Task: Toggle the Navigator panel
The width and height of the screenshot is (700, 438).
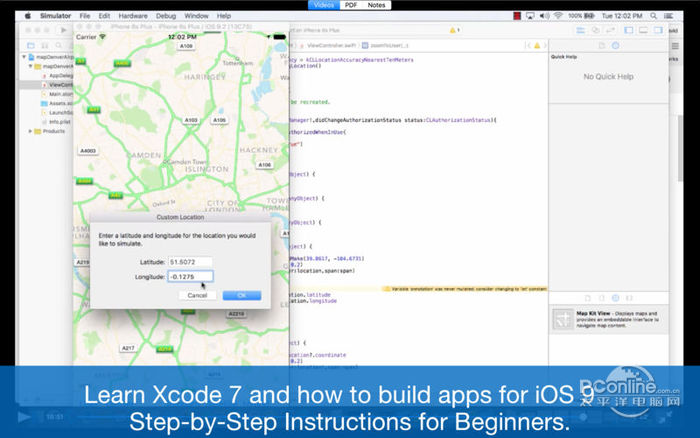Action: tap(629, 30)
